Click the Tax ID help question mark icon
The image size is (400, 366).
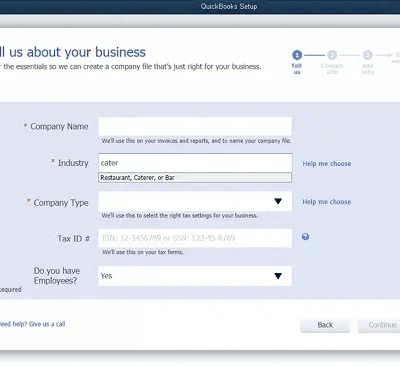[305, 237]
